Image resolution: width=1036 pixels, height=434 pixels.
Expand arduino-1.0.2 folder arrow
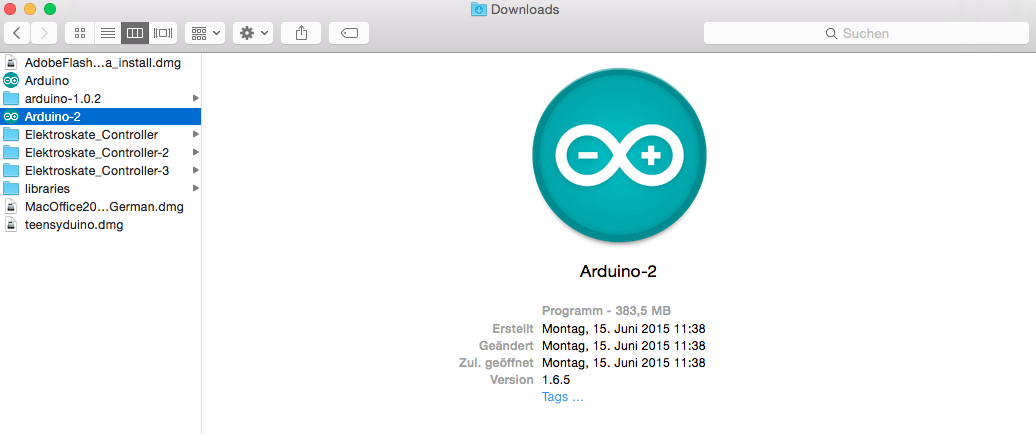pyautogui.click(x=196, y=98)
